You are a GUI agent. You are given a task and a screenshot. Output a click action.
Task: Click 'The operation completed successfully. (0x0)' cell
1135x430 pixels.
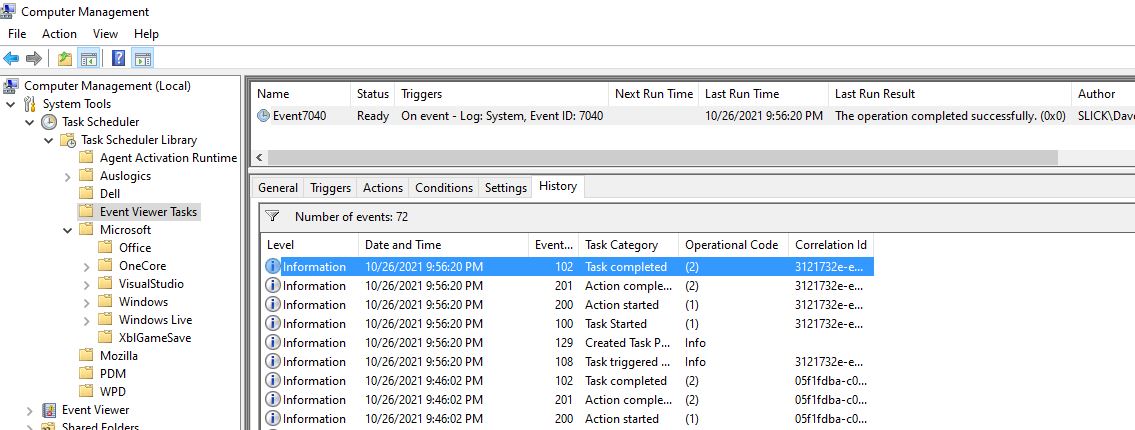(950, 116)
